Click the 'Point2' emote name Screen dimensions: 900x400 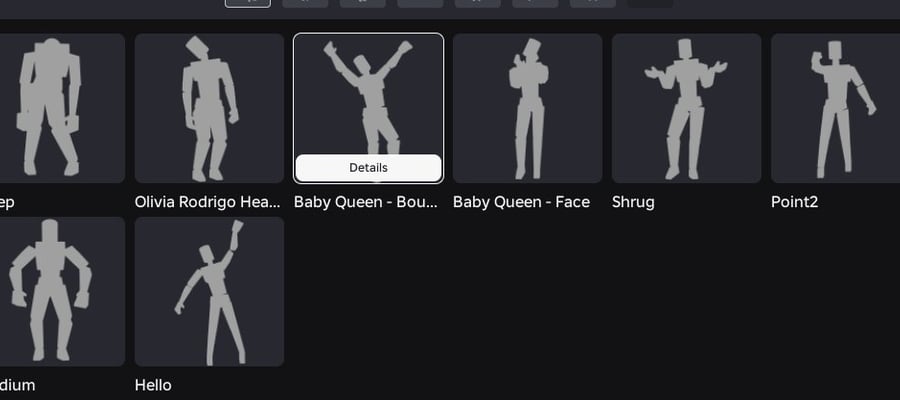(x=794, y=202)
